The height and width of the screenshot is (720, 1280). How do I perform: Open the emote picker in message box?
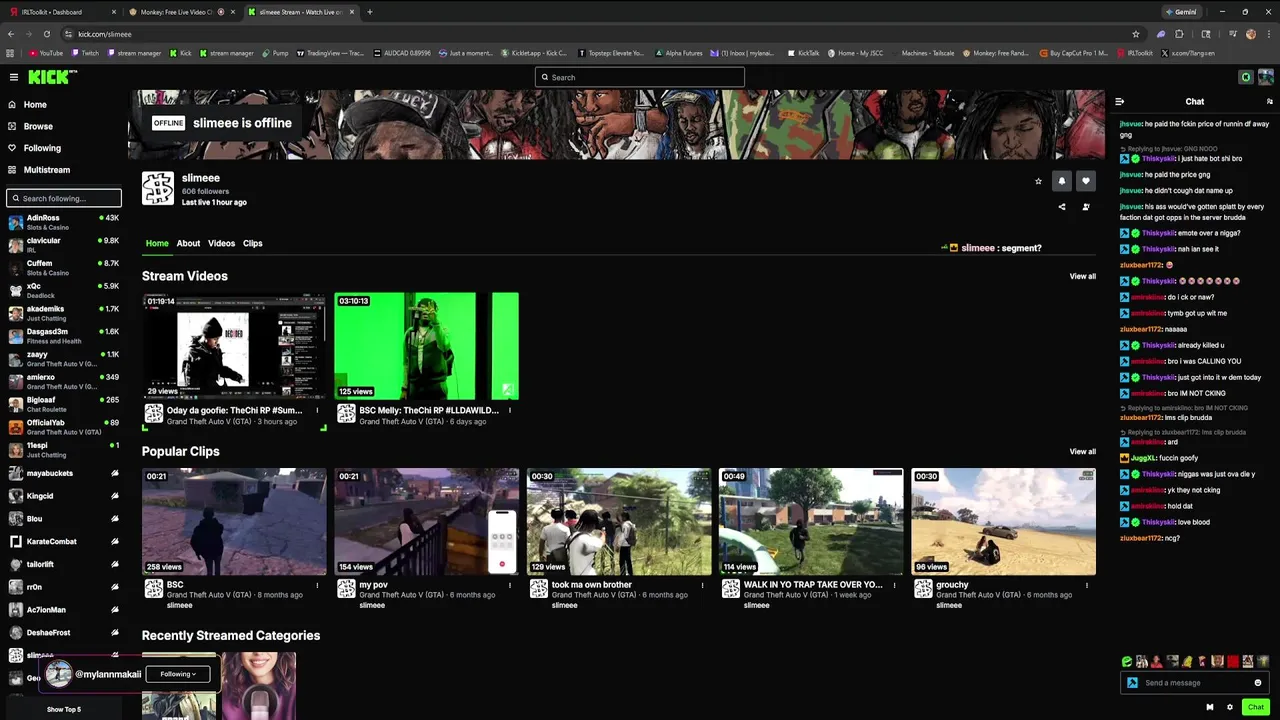tap(1258, 683)
